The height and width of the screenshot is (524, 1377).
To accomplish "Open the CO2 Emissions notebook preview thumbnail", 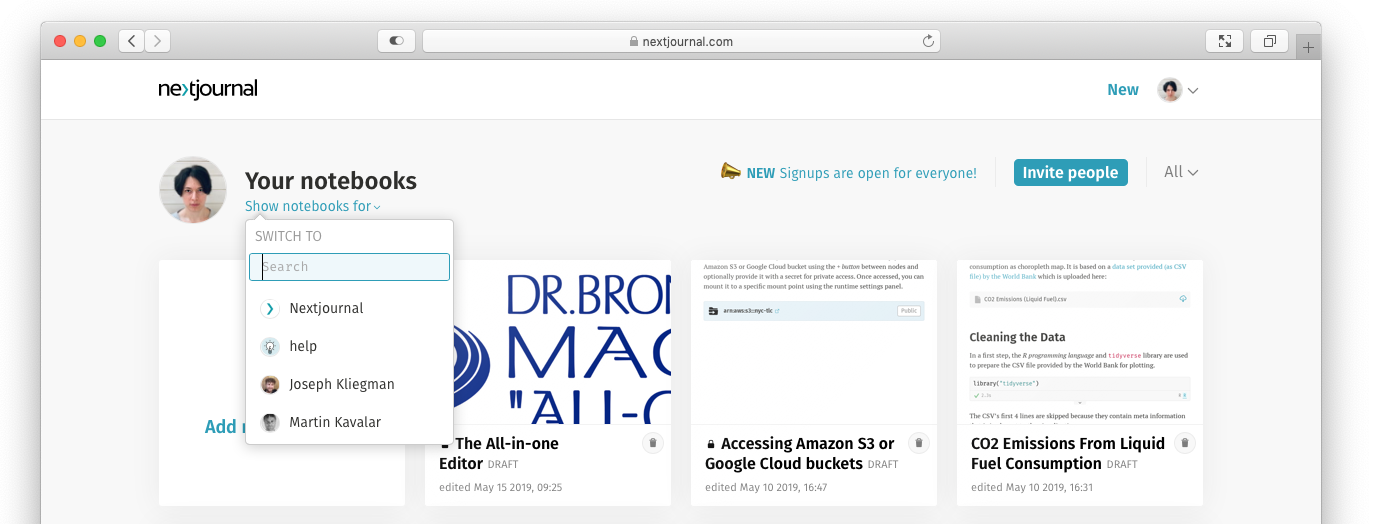I will coord(1080,342).
